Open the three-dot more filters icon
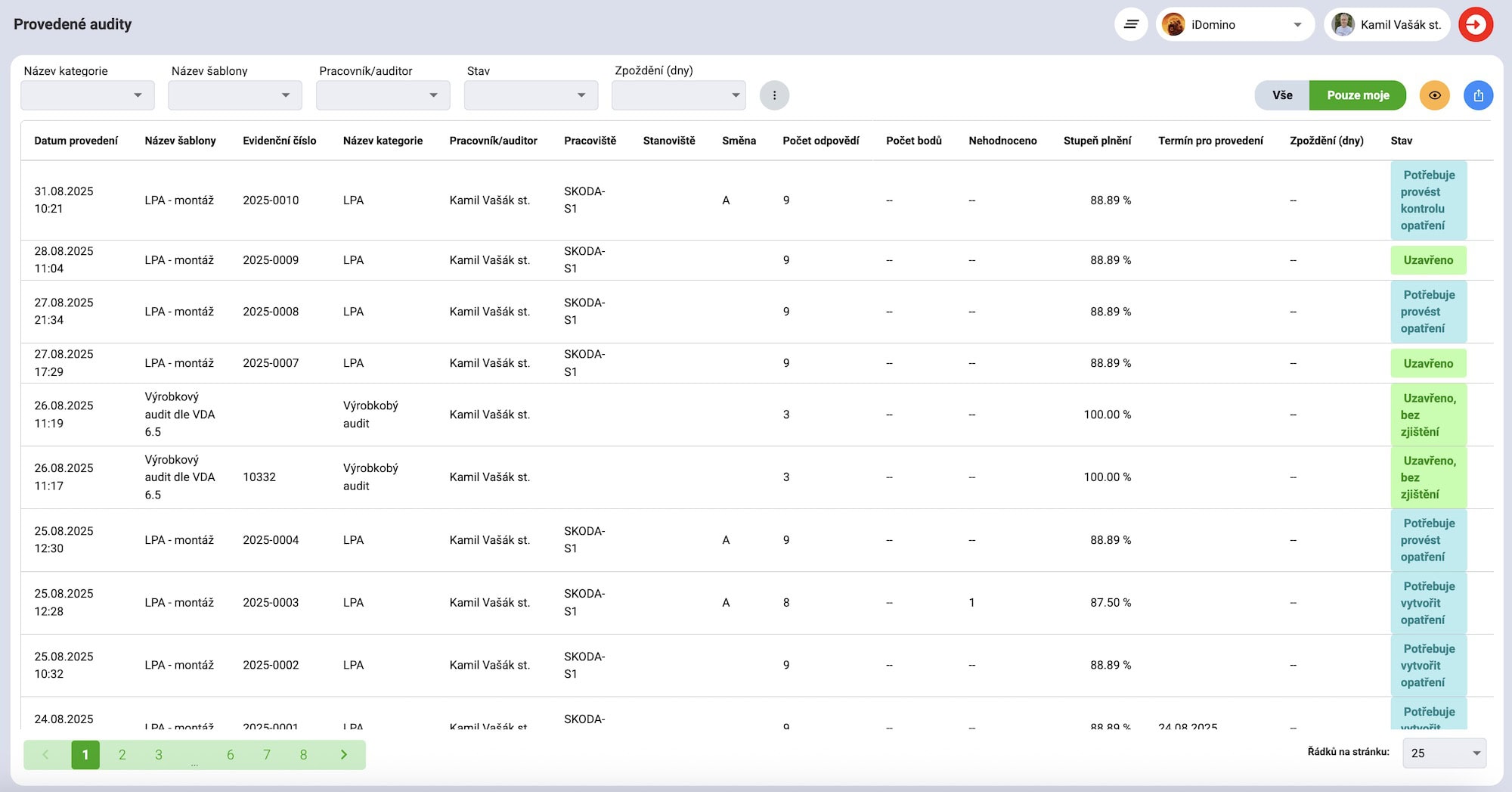Viewport: 1512px width, 792px height. pyautogui.click(x=774, y=95)
